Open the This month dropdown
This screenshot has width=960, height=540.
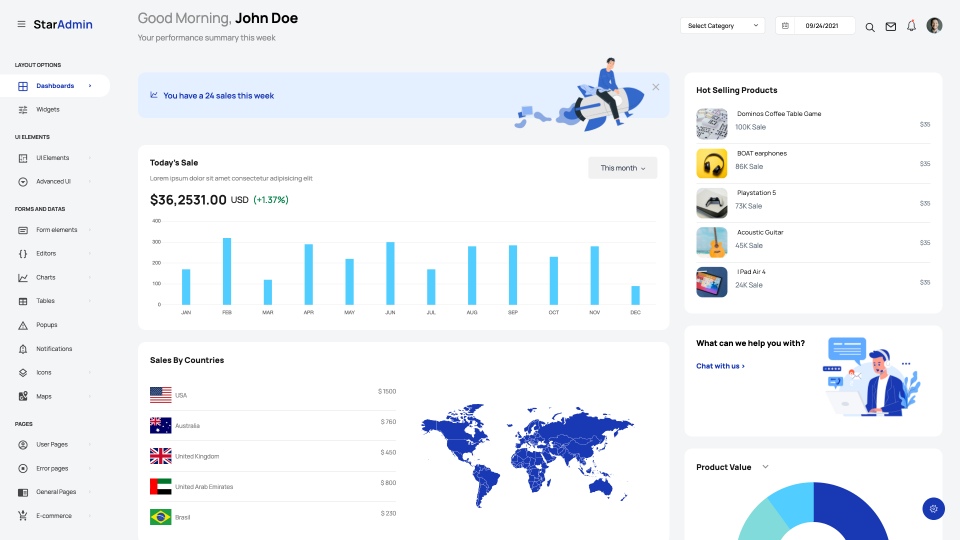tap(623, 168)
